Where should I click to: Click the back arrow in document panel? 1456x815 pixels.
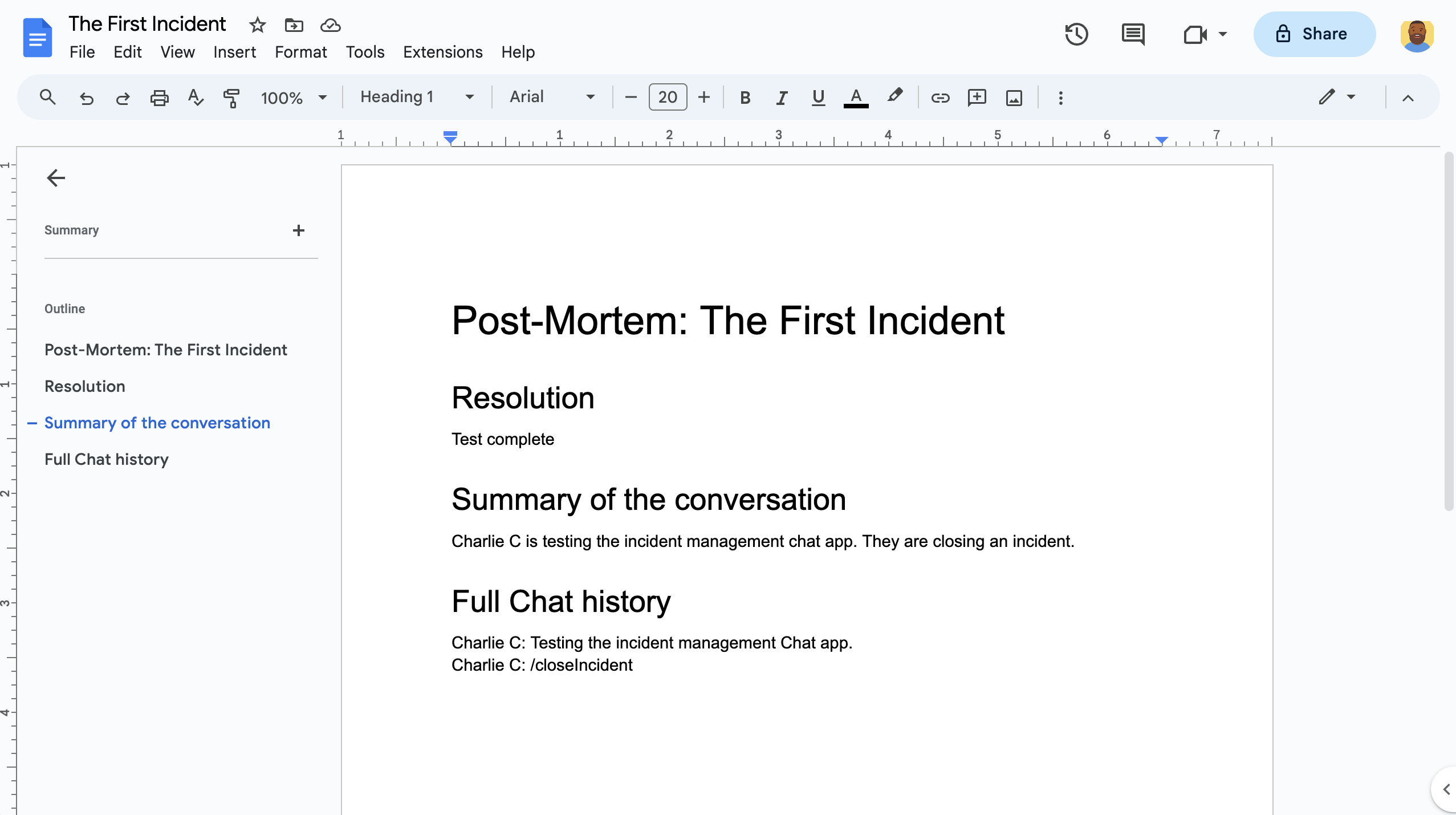click(55, 178)
